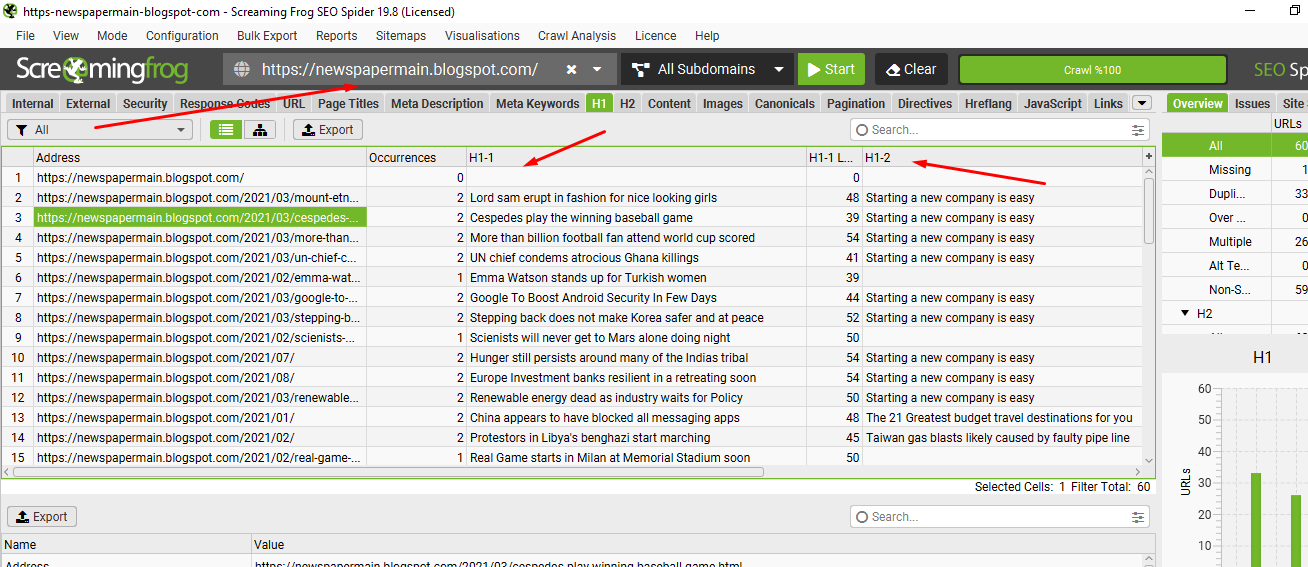Switch to the Page Titles tab
Screen dimensions: 1308x567
(348, 104)
